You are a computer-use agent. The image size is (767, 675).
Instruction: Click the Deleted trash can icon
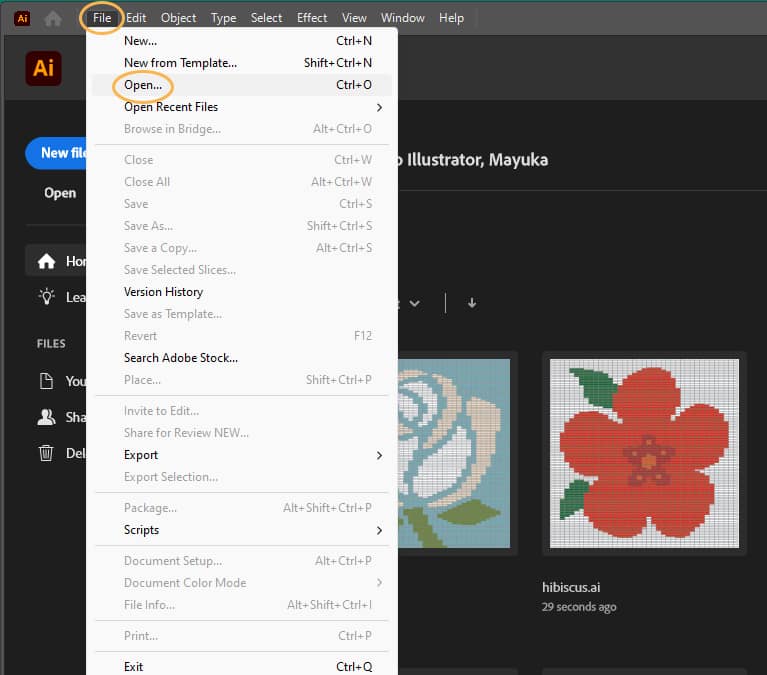pyautogui.click(x=46, y=453)
